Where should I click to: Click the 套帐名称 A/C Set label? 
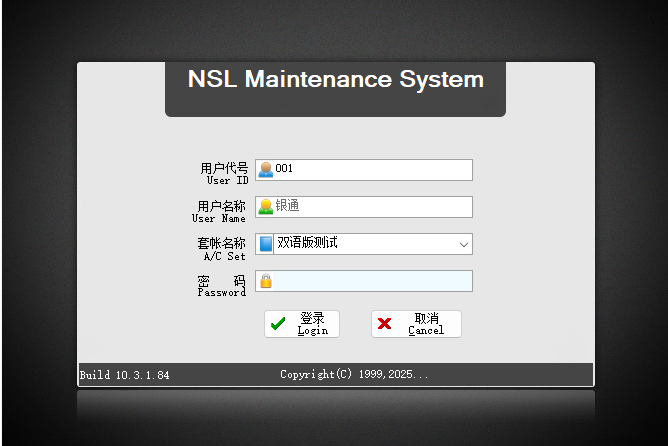(220, 248)
